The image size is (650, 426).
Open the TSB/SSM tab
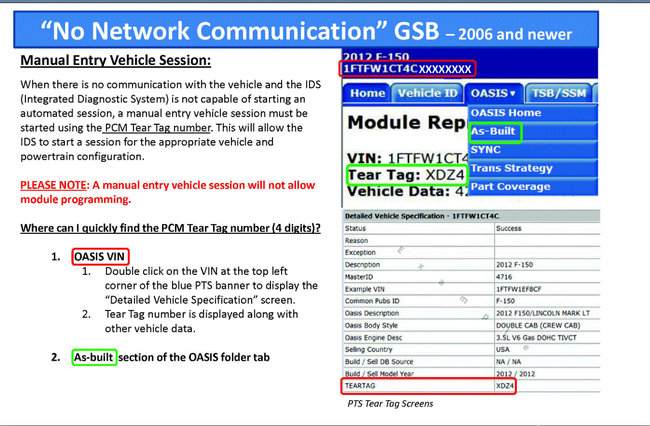point(558,93)
